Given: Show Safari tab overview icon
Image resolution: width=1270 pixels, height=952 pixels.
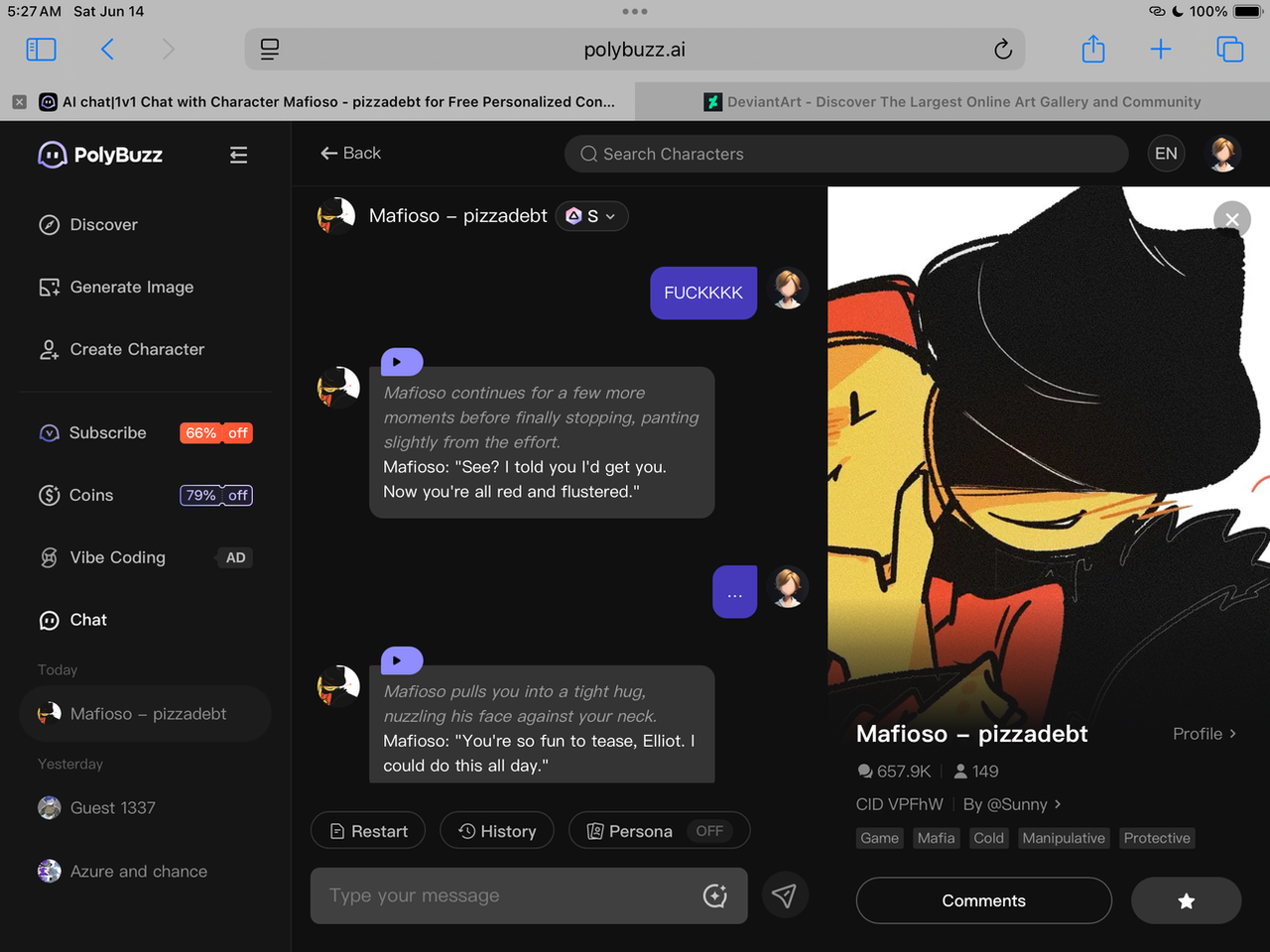Looking at the screenshot, I should point(1229,50).
